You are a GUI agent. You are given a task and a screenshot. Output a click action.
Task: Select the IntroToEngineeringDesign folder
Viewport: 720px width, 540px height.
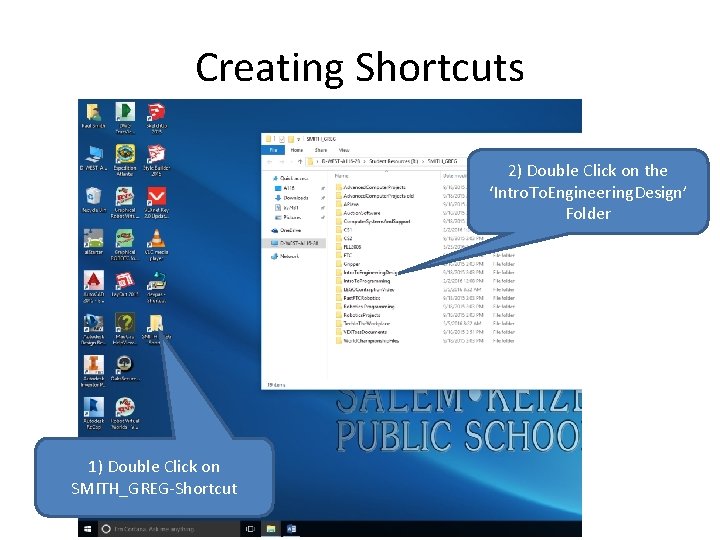pyautogui.click(x=366, y=272)
